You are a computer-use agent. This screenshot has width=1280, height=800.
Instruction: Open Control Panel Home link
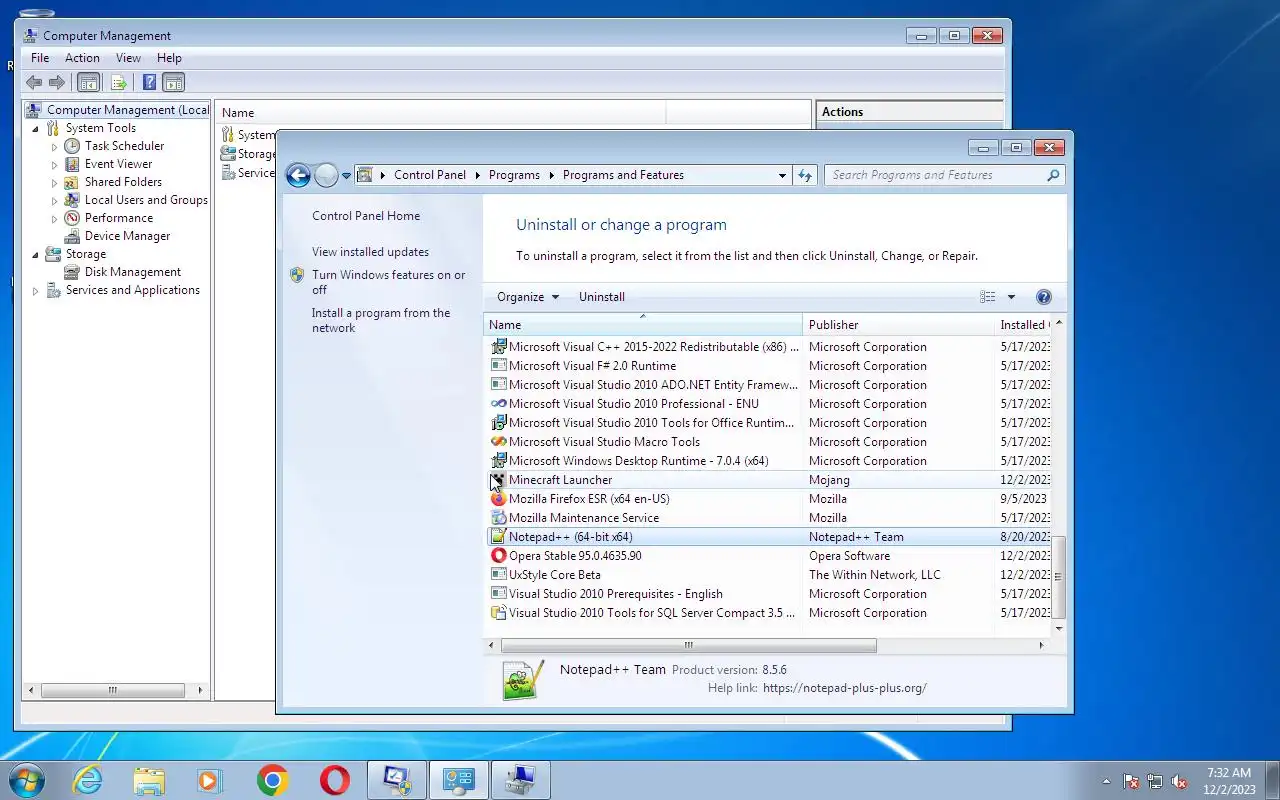coord(366,216)
